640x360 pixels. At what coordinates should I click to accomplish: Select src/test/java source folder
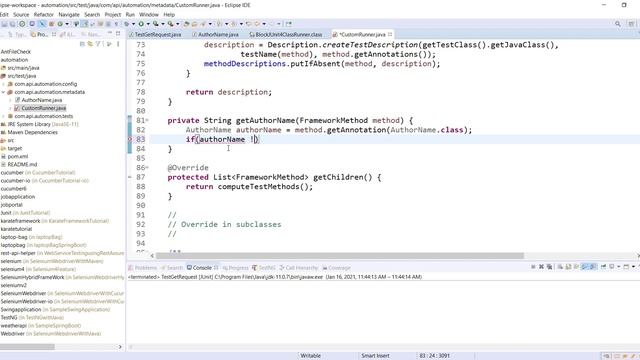tap(22, 76)
